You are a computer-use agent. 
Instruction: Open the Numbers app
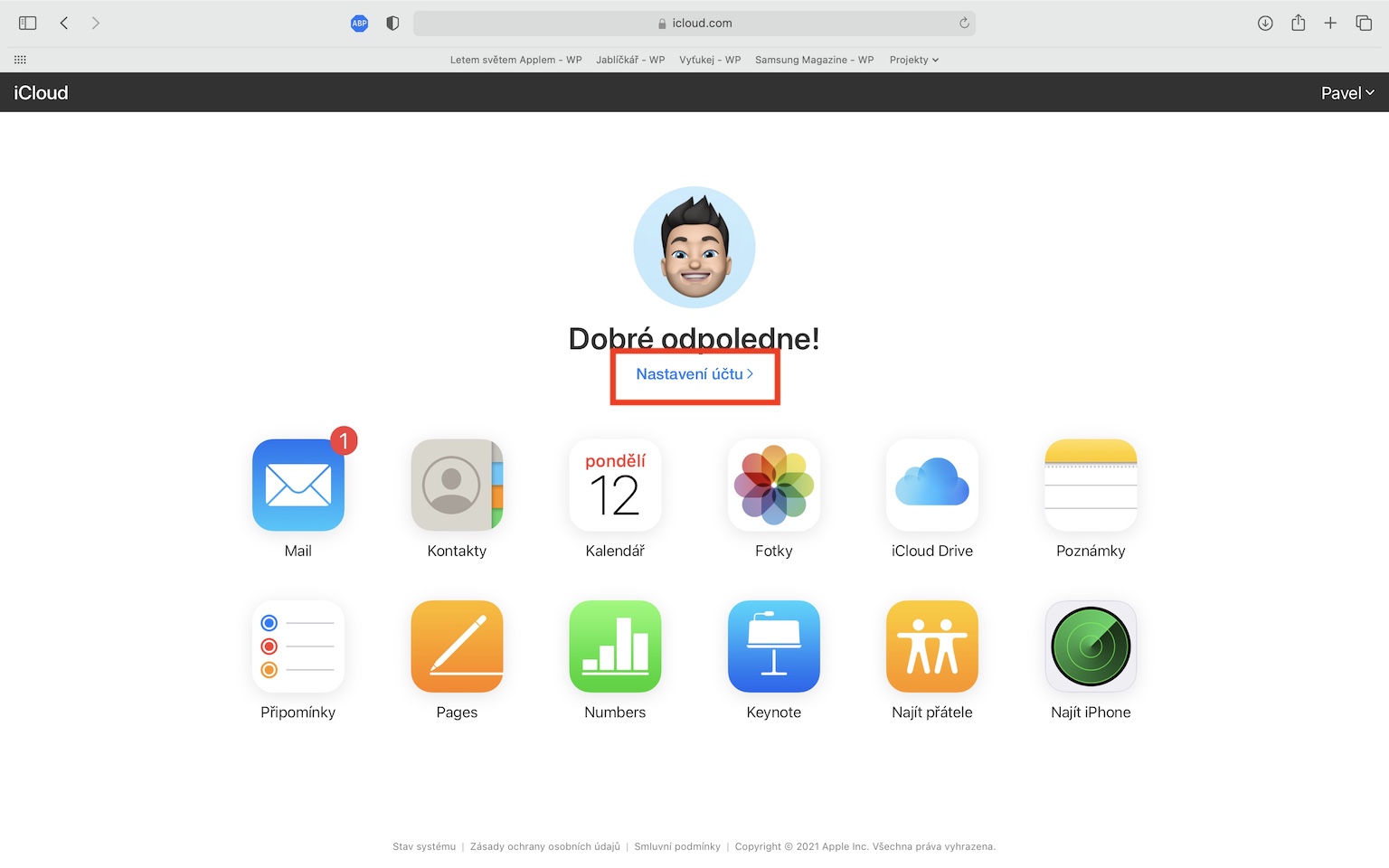[x=615, y=646]
